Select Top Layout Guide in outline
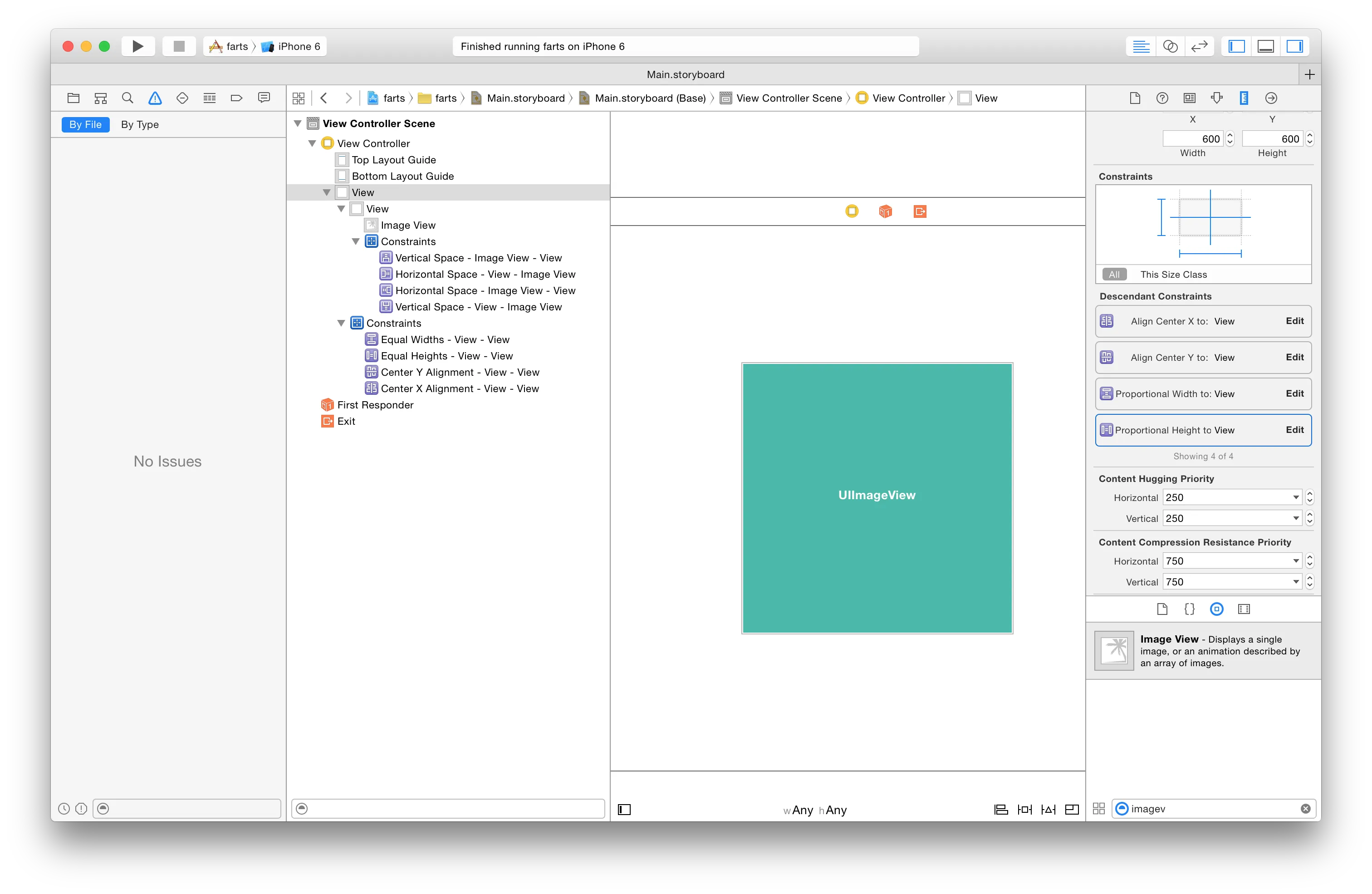Screen dimensions: 1372x894 click(x=394, y=160)
